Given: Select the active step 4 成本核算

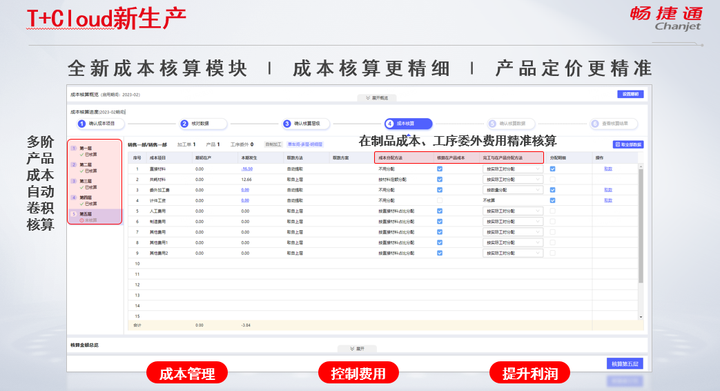Looking at the screenshot, I should pos(408,123).
